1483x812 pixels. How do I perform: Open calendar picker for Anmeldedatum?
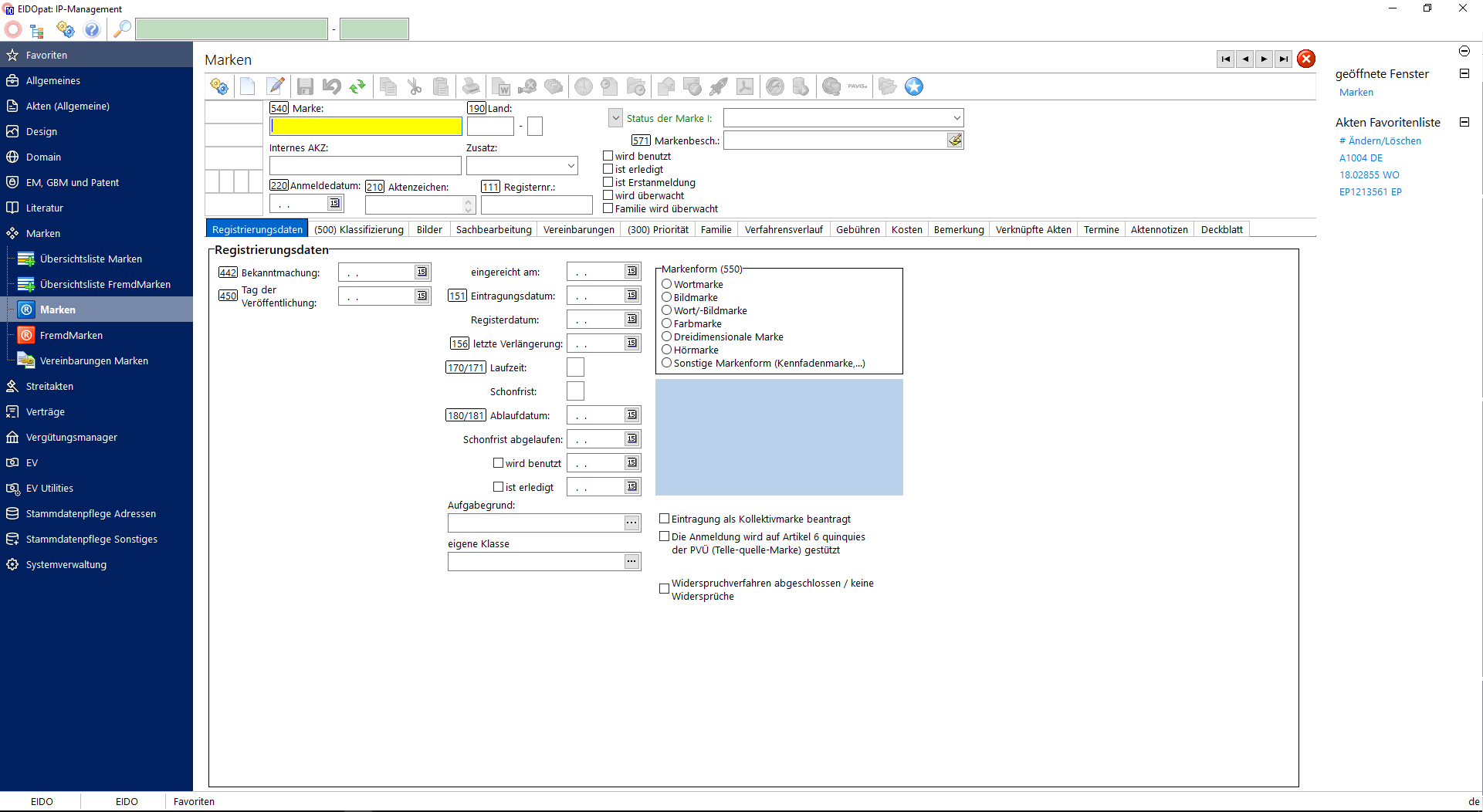click(x=334, y=204)
